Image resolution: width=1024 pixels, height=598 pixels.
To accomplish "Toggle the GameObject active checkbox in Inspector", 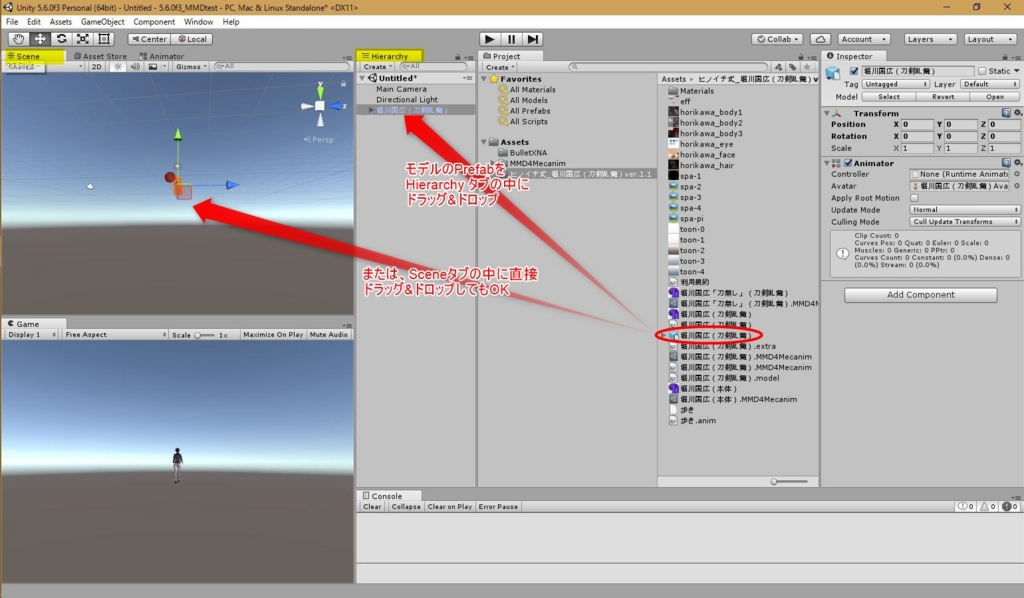I will (854, 71).
